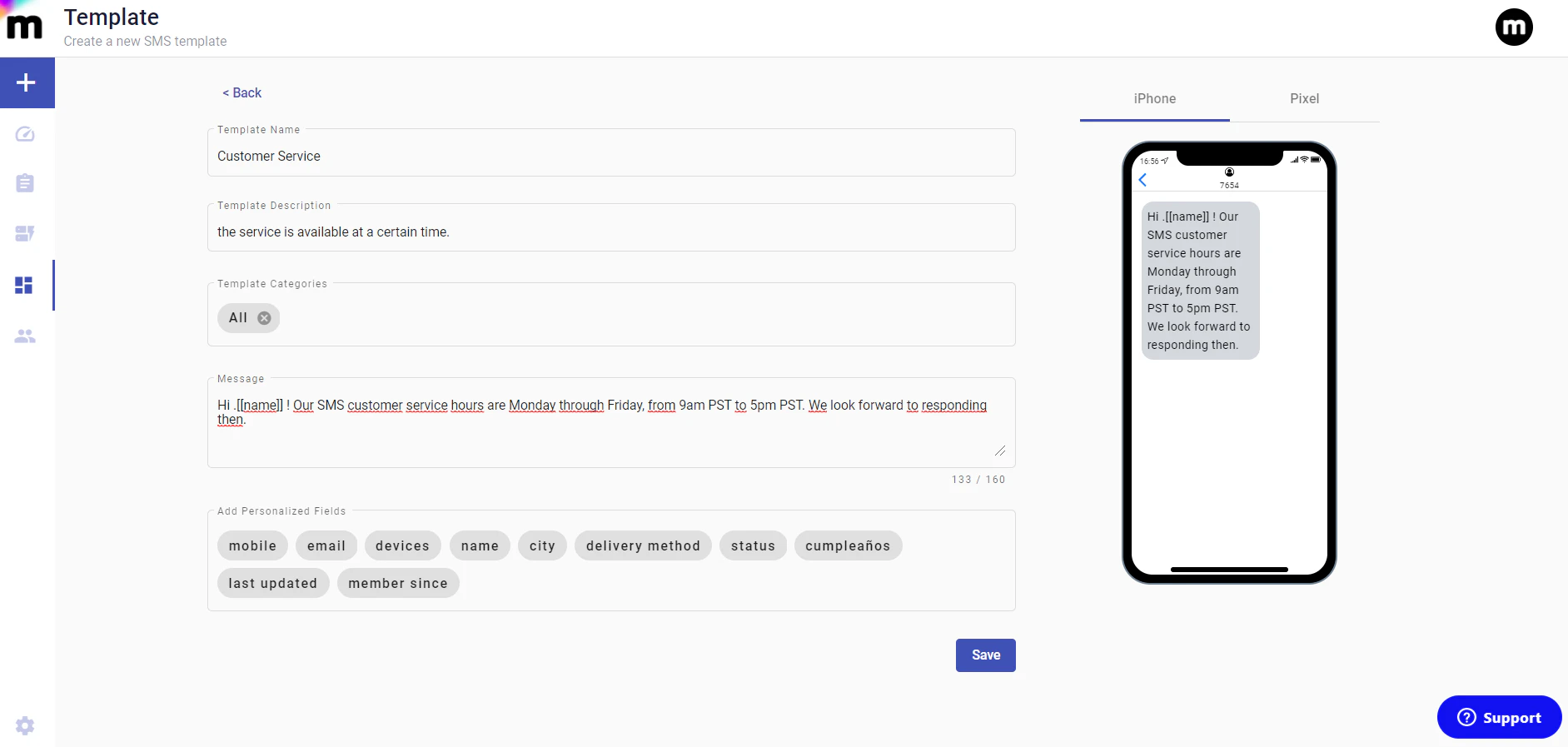The width and height of the screenshot is (1568, 747).
Task: Open the campaigns card icon in sidebar
Action: [x=25, y=234]
